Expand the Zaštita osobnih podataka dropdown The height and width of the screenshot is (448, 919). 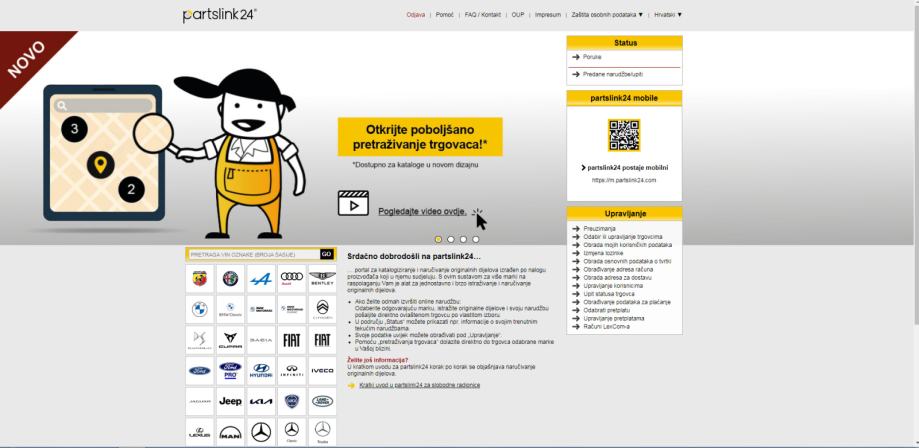click(x=607, y=15)
